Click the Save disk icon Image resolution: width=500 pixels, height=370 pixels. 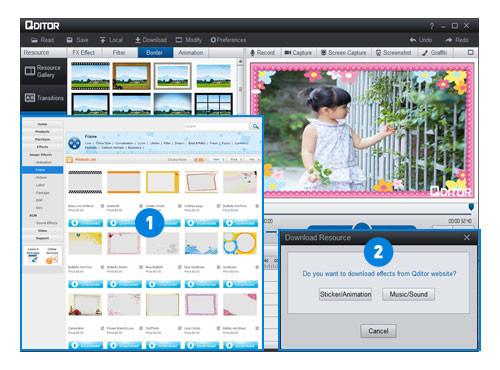click(69, 40)
